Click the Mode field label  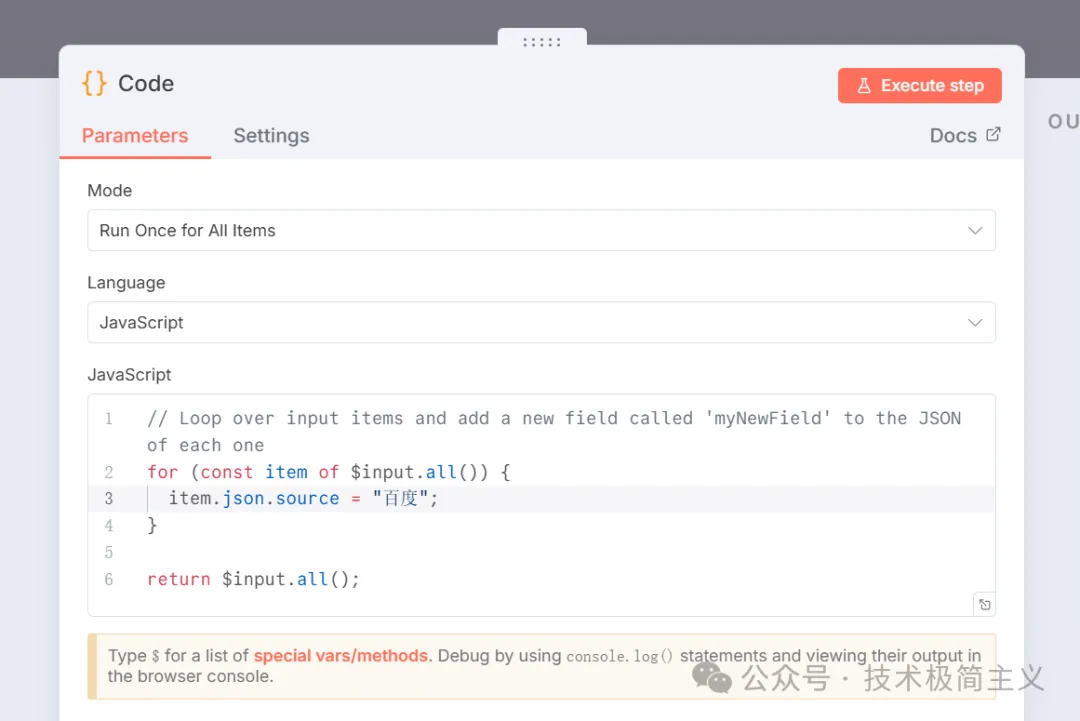pyautogui.click(x=110, y=191)
